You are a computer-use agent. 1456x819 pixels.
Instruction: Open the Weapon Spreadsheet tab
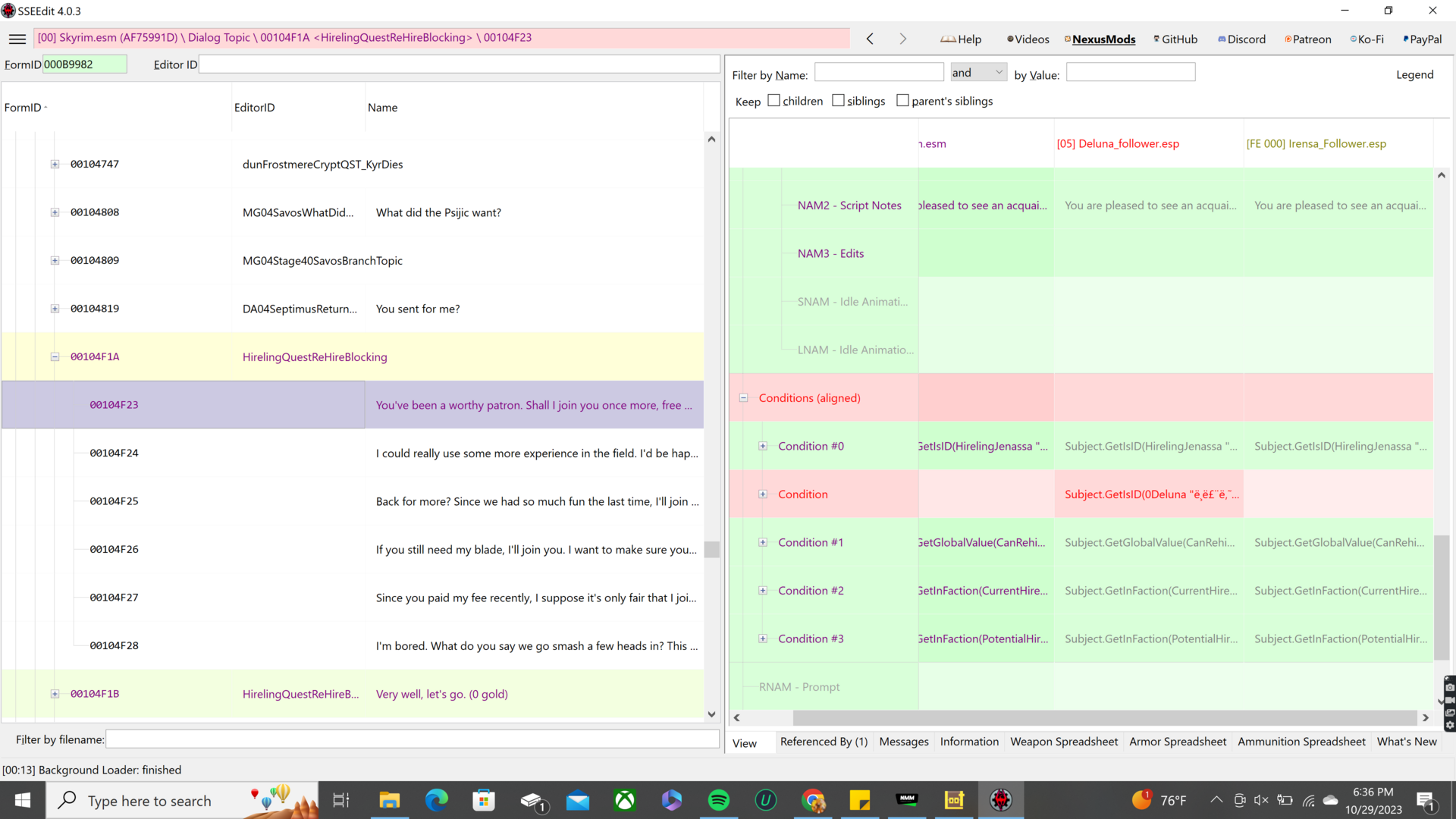1063,742
